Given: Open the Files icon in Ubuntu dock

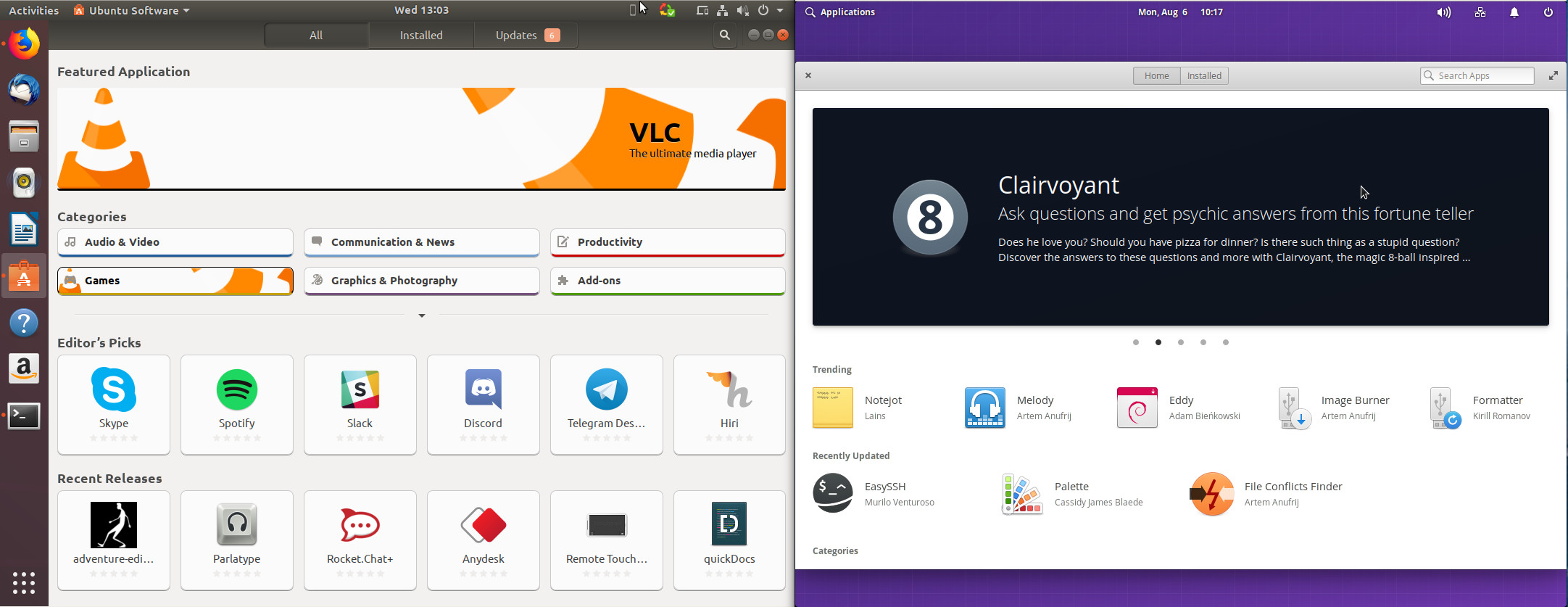Looking at the screenshot, I should click(24, 136).
